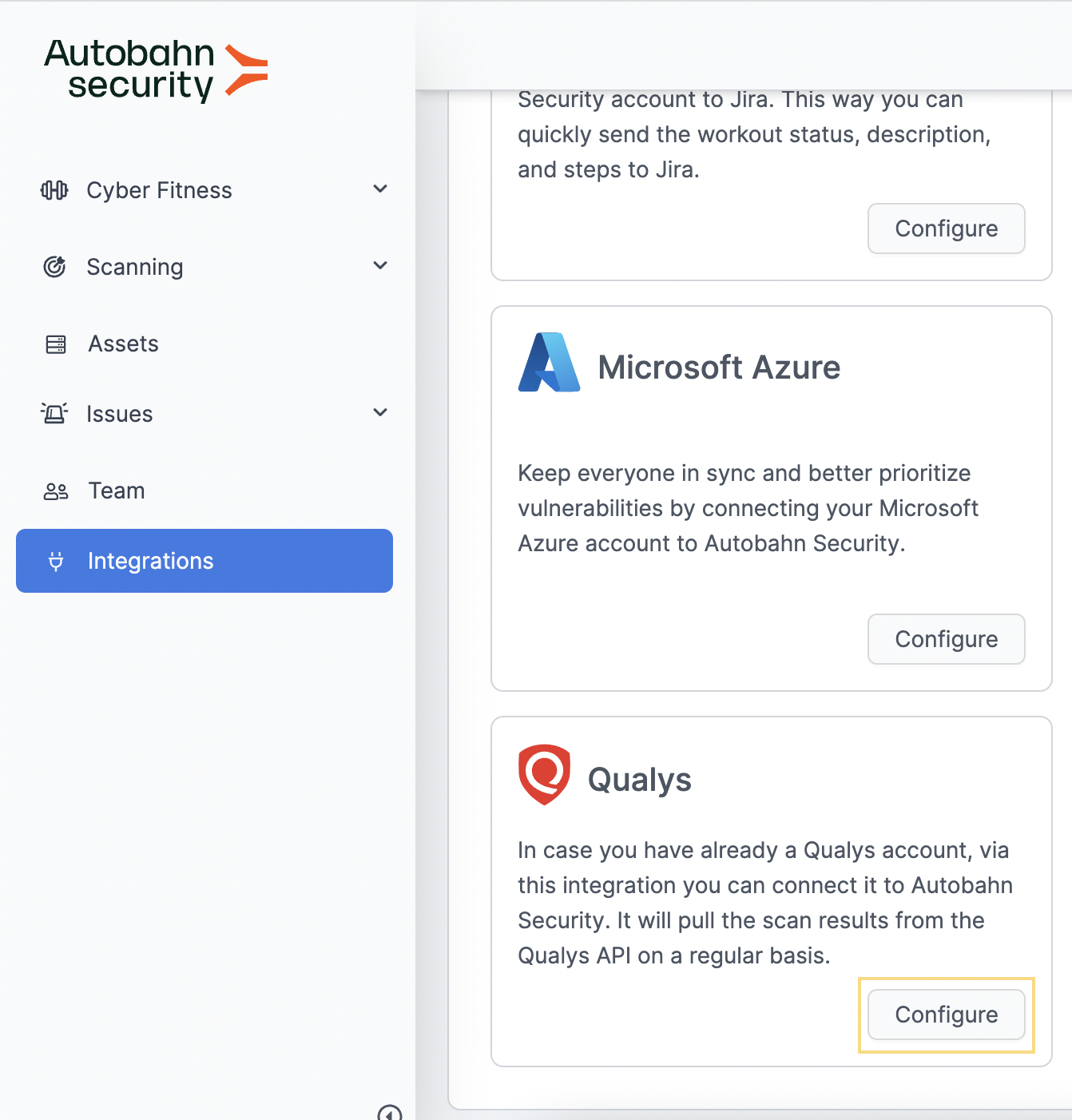
Task: Configure the Jira integration
Action: click(947, 228)
